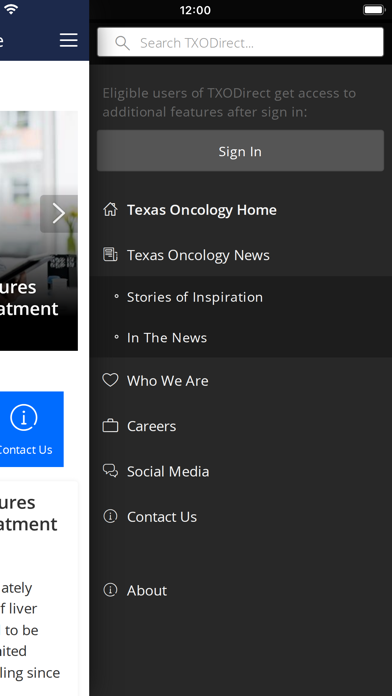Click the home icon beside Texas Oncology Home
The height and width of the screenshot is (696, 392).
[110, 210]
